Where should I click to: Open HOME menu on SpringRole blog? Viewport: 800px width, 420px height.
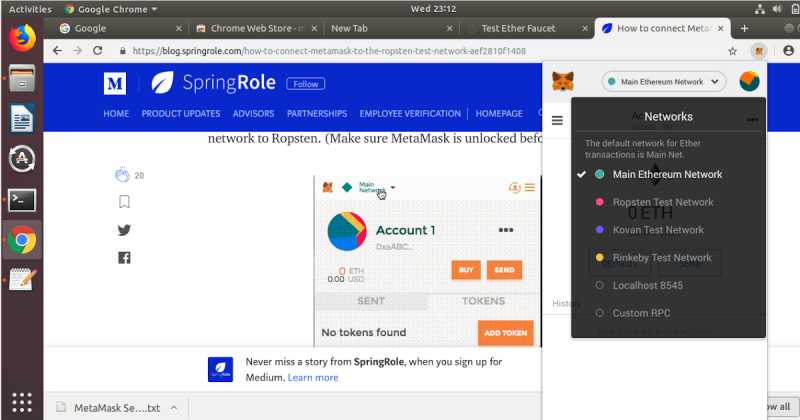116,113
